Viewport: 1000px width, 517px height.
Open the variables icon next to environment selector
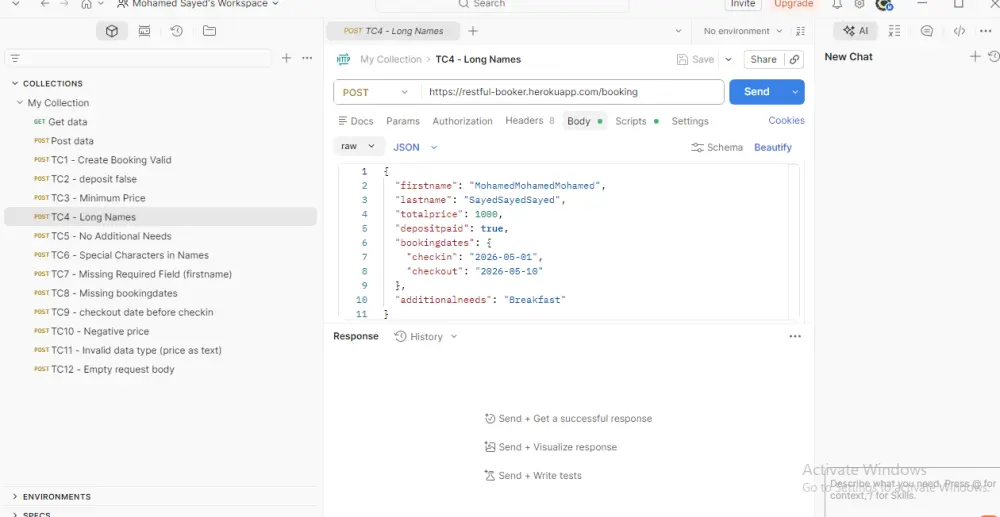801,31
